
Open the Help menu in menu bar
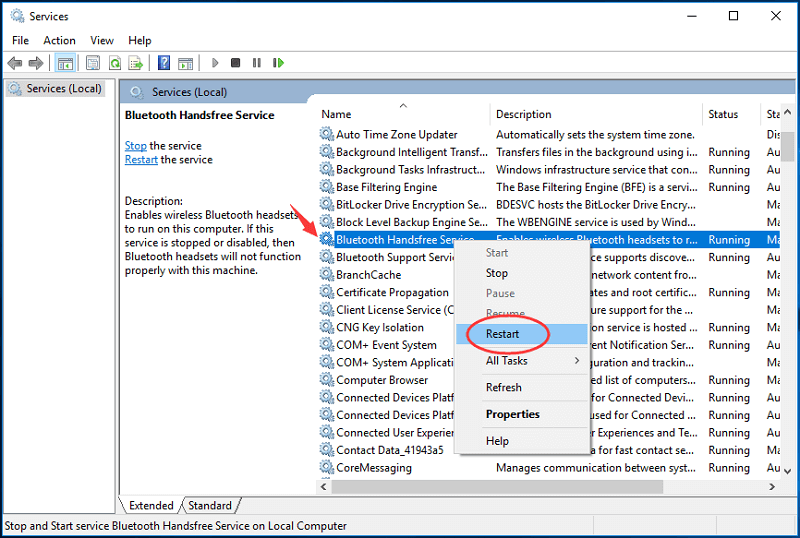[x=139, y=40]
